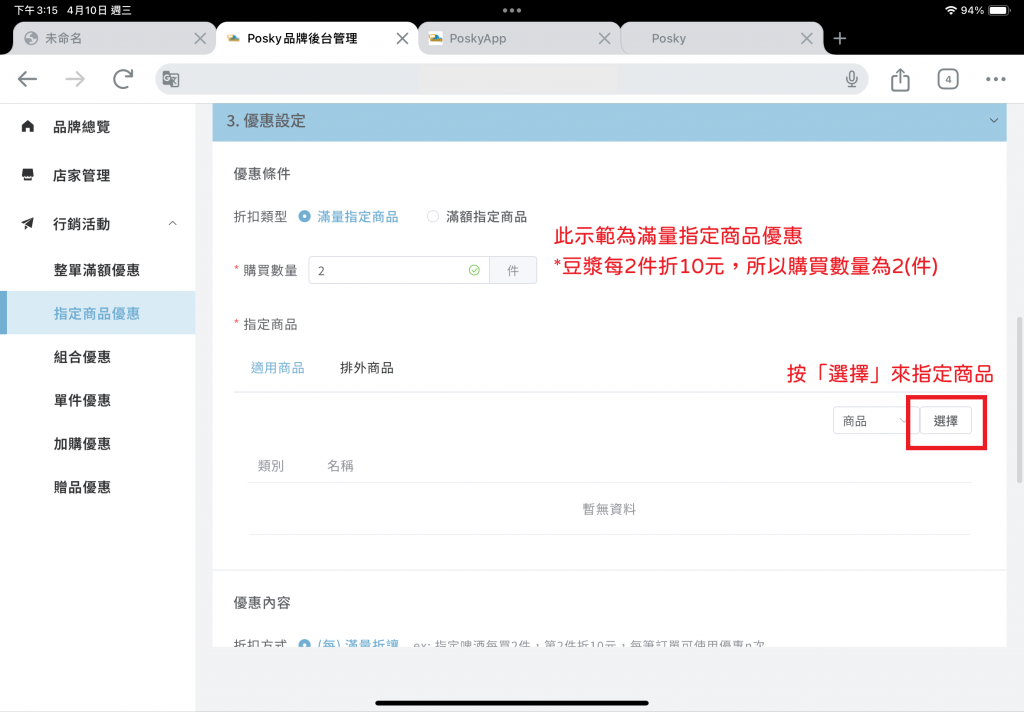This screenshot has width=1024, height=712.
Task: Click the page vertical scrollbar
Action: point(1019,400)
